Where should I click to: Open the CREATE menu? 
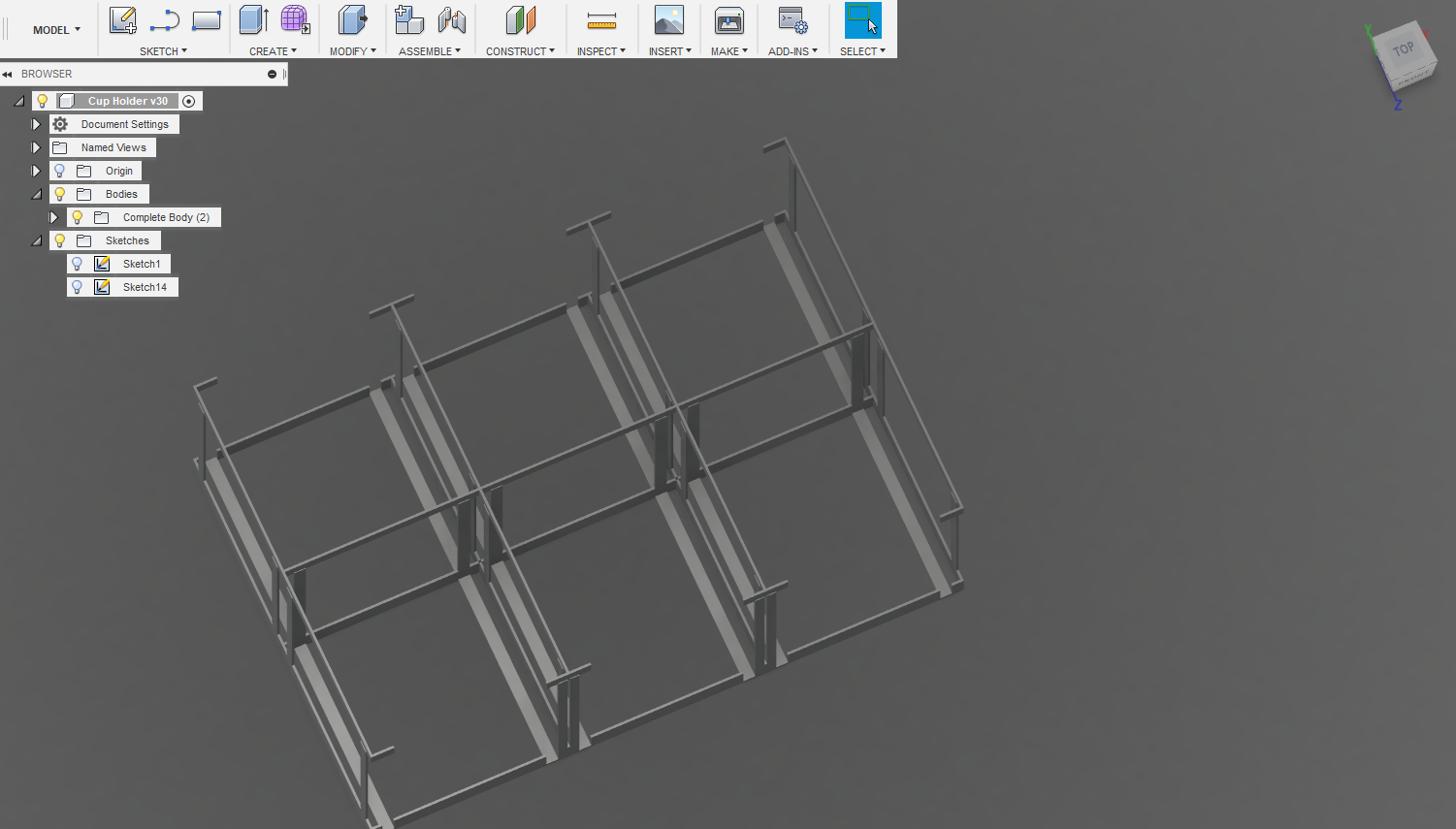[x=273, y=51]
